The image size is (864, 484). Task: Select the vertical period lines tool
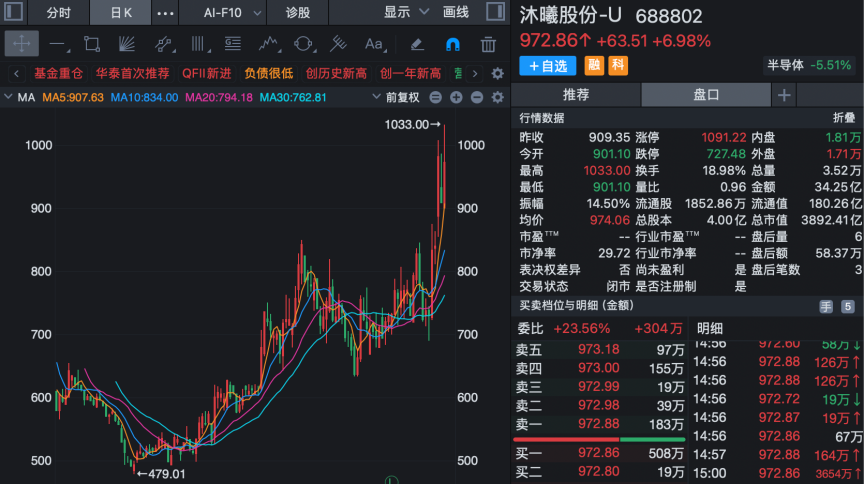point(198,44)
